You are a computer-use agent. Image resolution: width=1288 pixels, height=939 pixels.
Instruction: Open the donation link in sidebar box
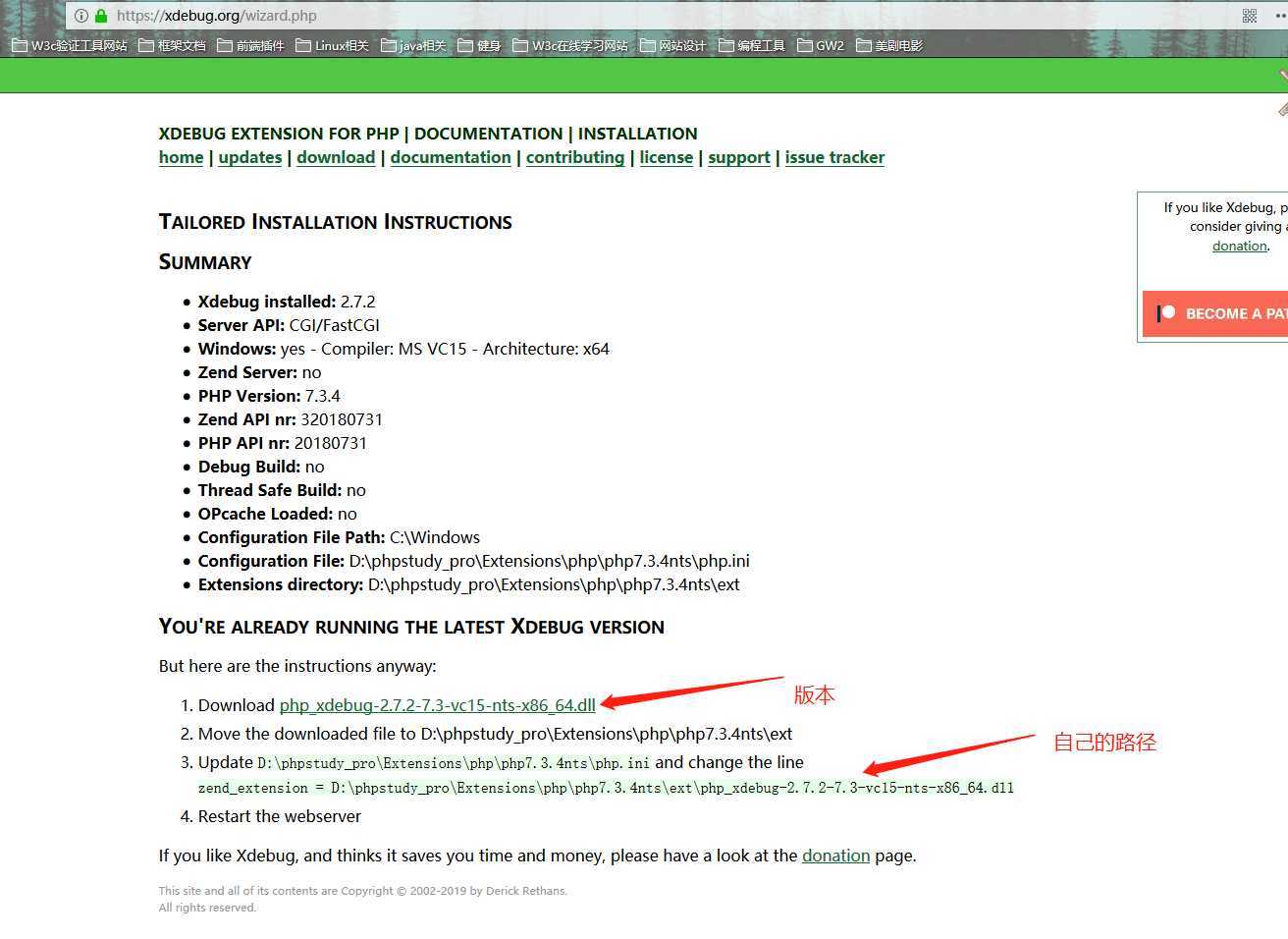tap(1240, 246)
